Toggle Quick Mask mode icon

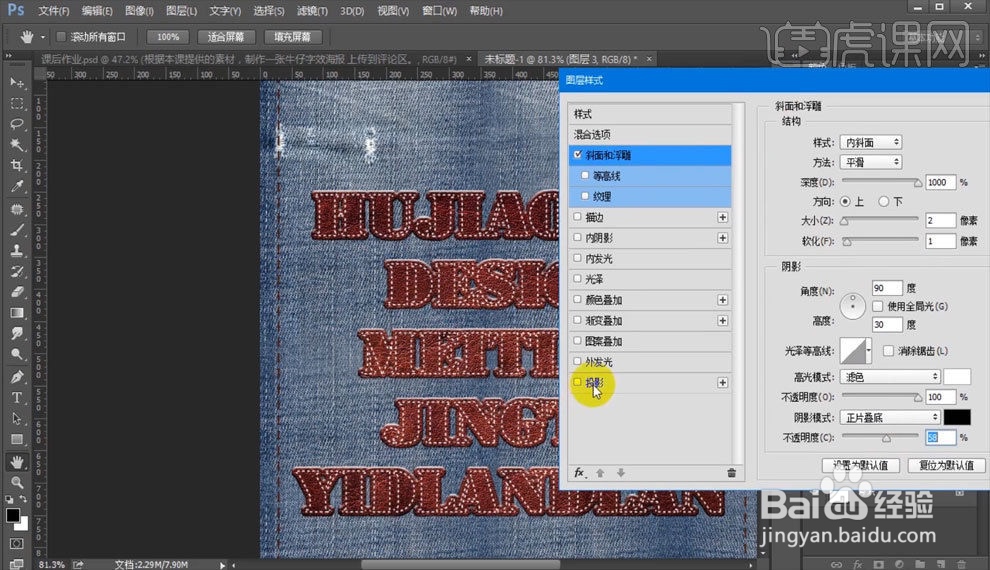(16, 543)
